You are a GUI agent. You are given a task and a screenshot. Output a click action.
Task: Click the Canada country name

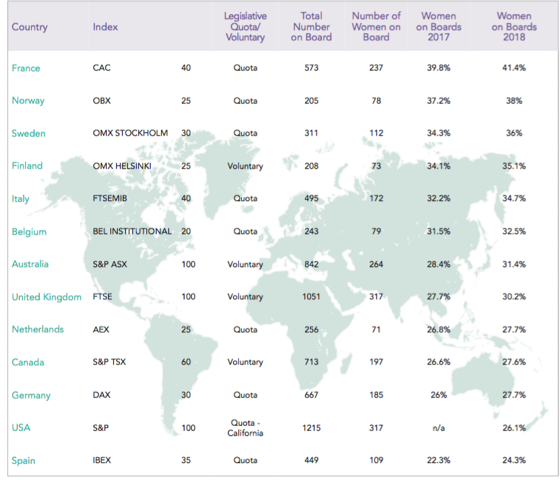click(28, 362)
